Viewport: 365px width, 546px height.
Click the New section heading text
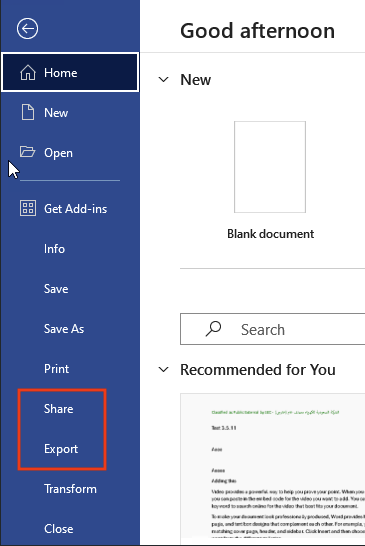coord(195,80)
